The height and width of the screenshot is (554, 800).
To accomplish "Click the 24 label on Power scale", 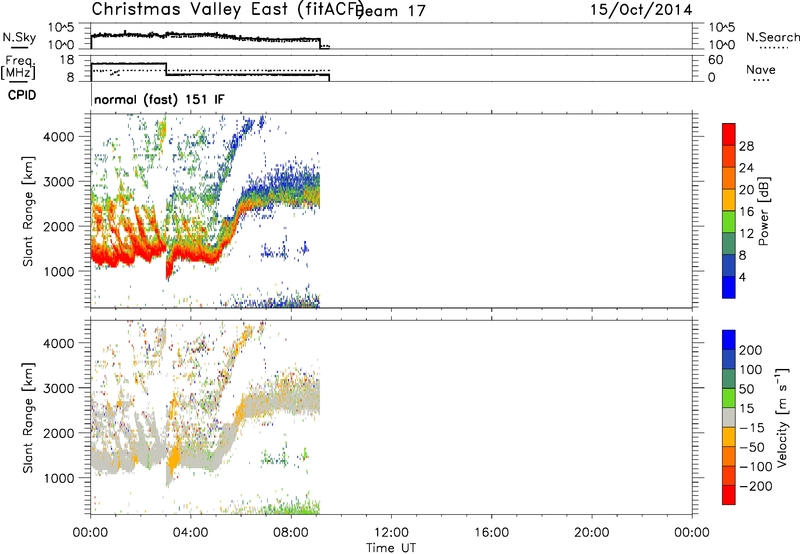I will click(x=746, y=168).
